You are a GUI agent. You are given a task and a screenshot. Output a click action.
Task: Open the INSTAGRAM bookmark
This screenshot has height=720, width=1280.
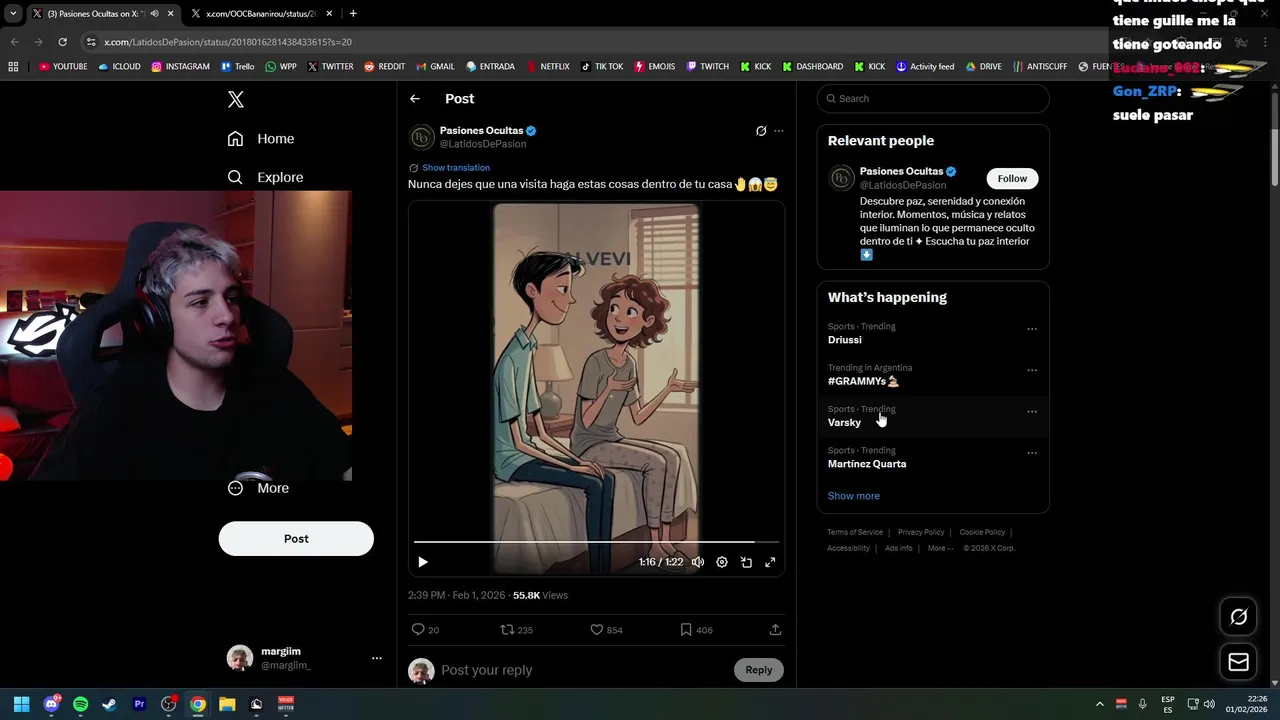click(181, 67)
